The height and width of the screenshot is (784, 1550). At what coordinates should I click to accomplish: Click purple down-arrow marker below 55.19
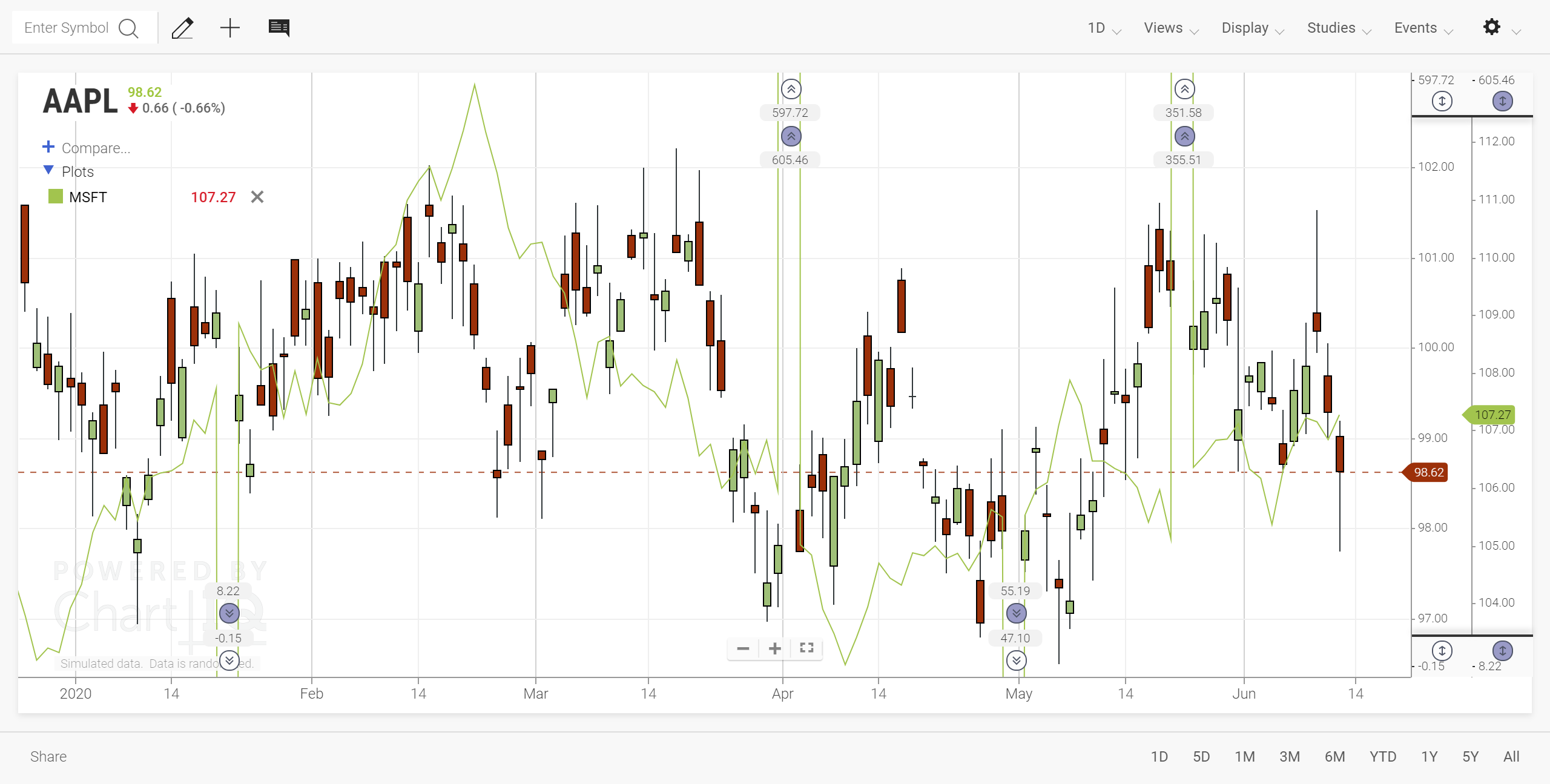(1017, 613)
